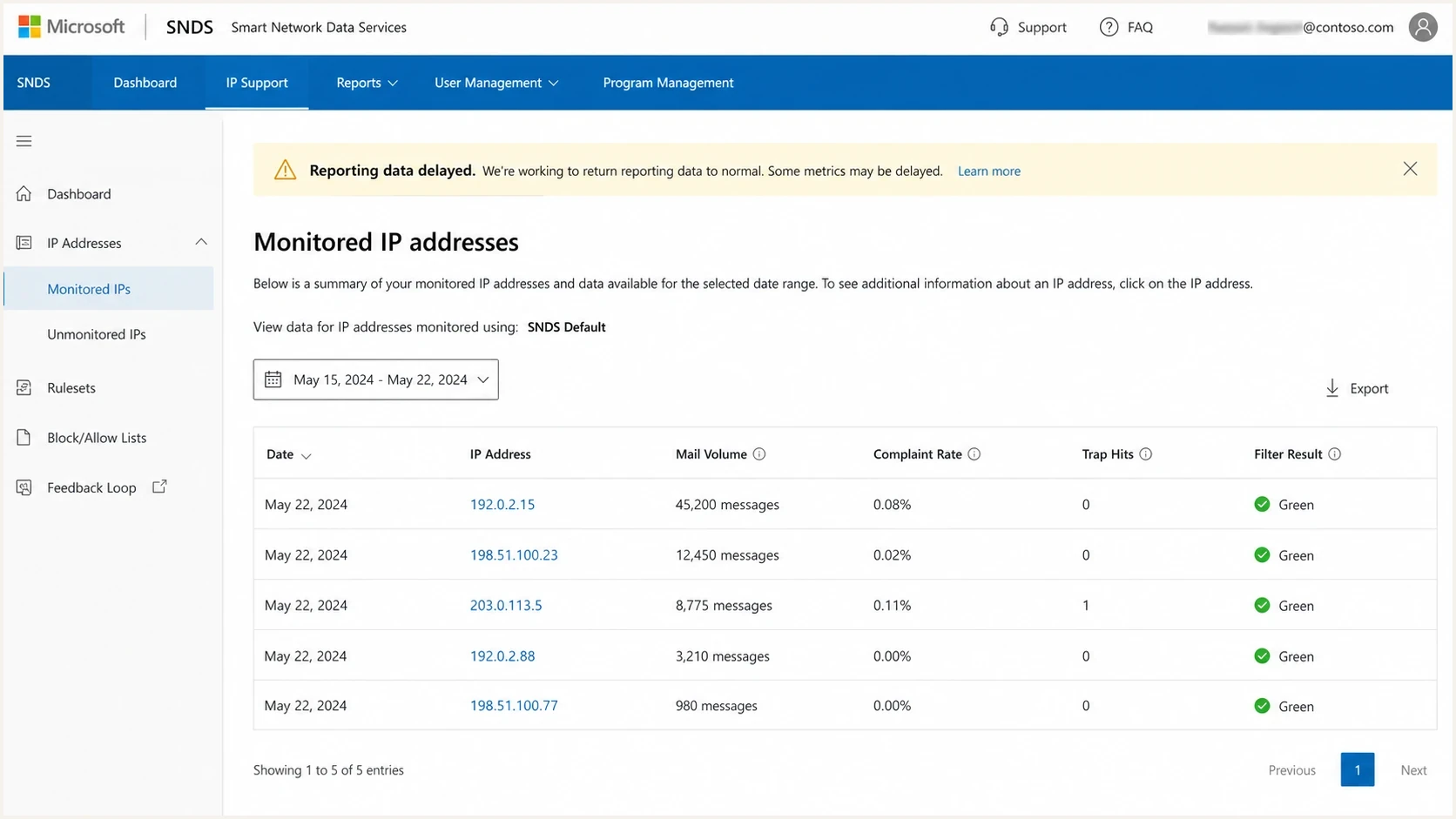Open the user account avatar

point(1423,27)
